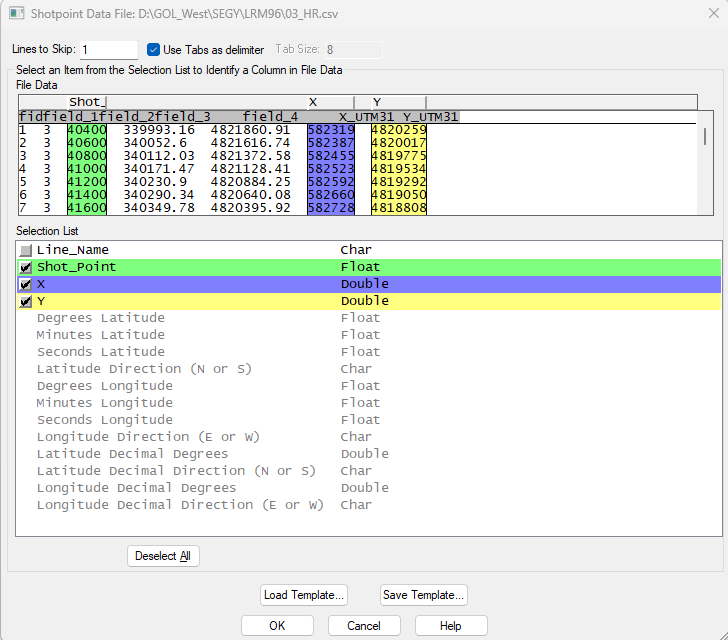Open Help for this dialog
The height and width of the screenshot is (640, 728).
coord(450,626)
